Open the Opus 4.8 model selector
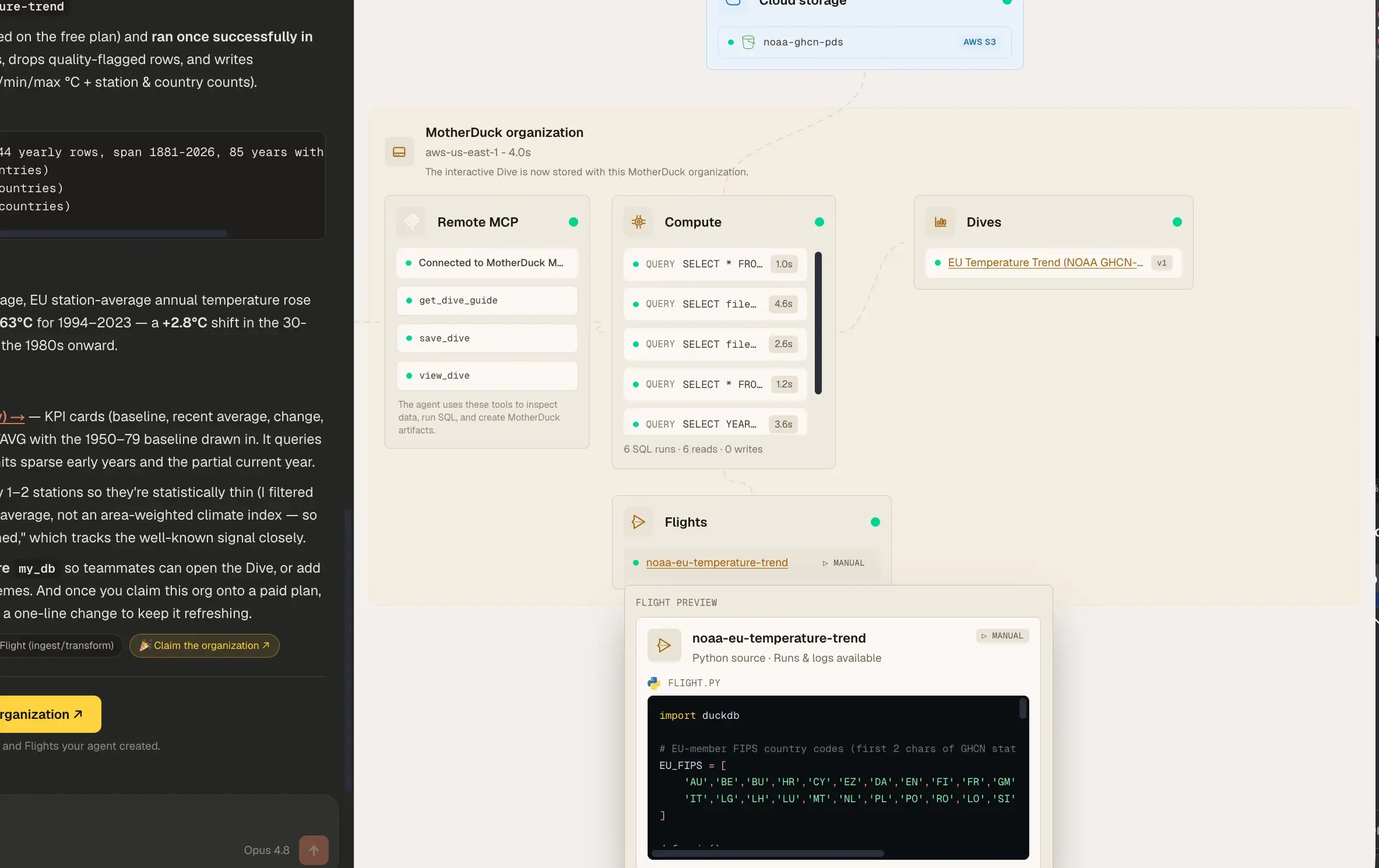This screenshot has width=1379, height=868. (x=266, y=851)
